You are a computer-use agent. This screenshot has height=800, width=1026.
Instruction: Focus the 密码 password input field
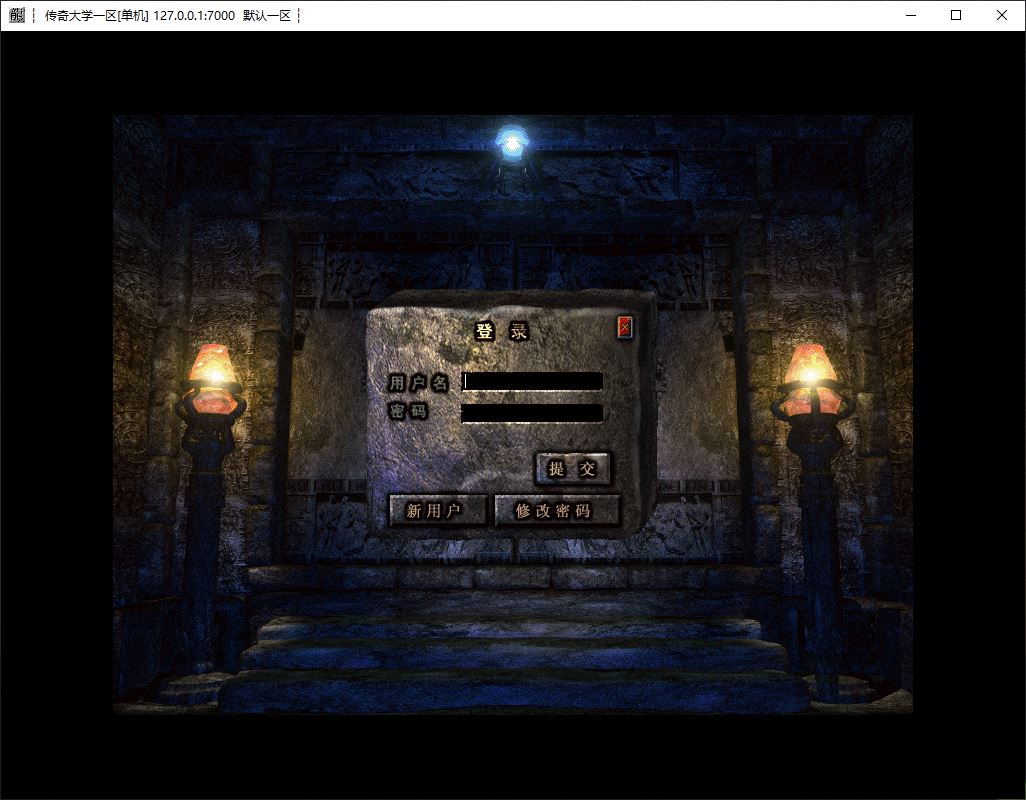[x=532, y=412]
